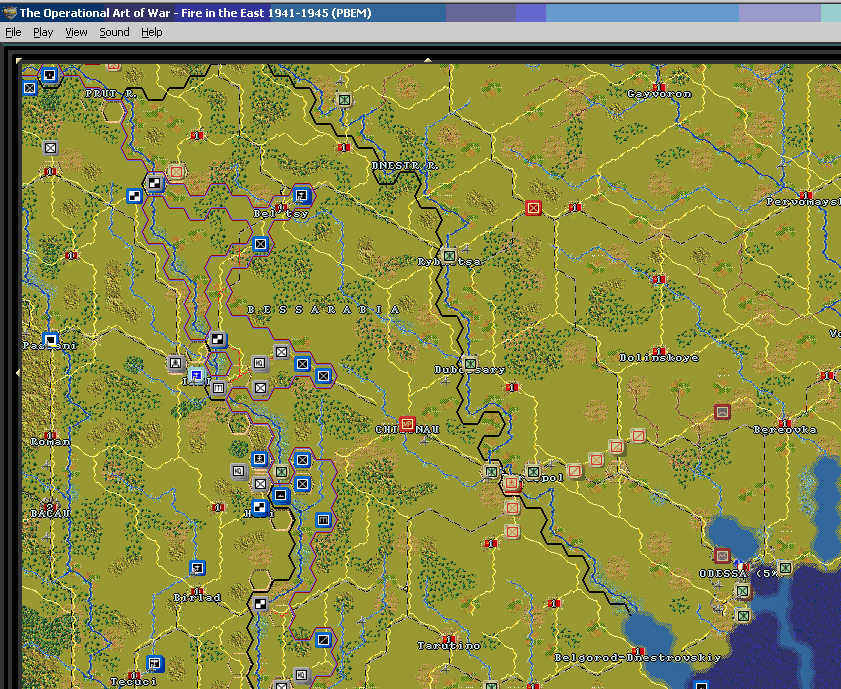The width and height of the screenshot is (841, 689).
Task: Open the Play menu
Action: pos(43,32)
